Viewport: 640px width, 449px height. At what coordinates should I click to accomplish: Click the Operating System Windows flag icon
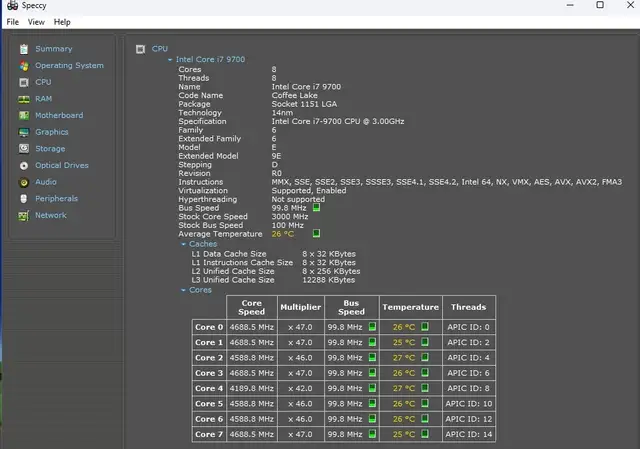[24, 66]
